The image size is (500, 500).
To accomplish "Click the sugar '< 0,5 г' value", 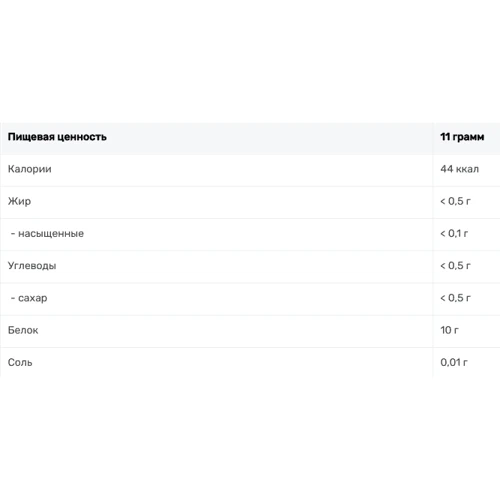I will pos(455,298).
